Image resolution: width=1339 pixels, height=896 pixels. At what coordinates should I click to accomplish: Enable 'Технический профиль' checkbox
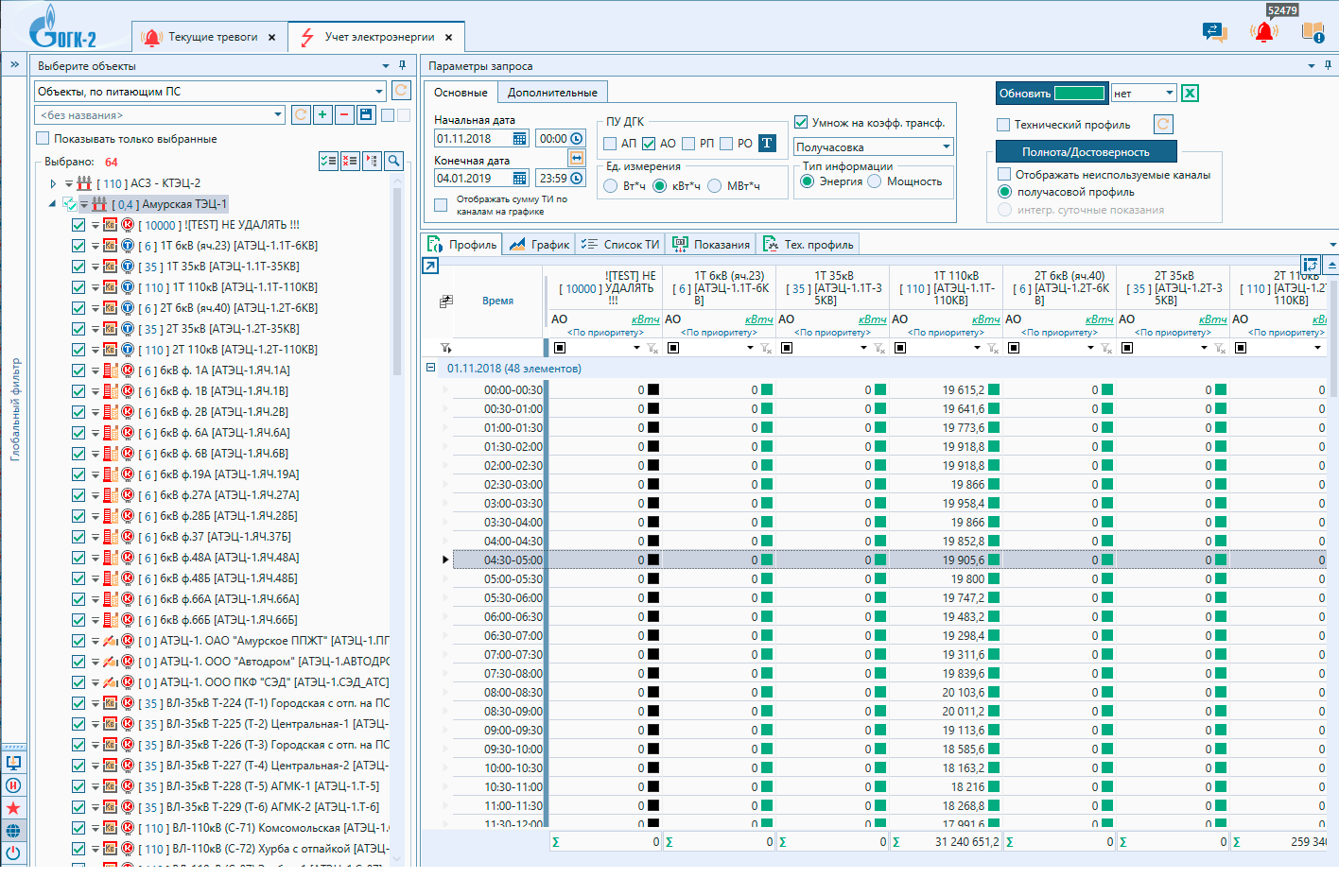1003,124
